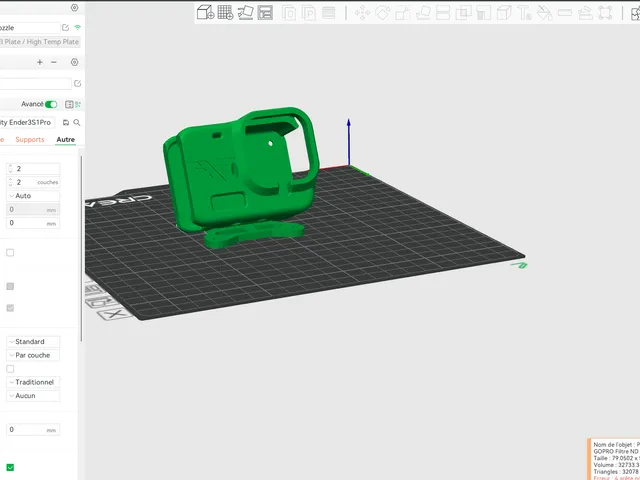Save the Ender3S1Pro process preset
The height and width of the screenshot is (480, 640).
66,122
